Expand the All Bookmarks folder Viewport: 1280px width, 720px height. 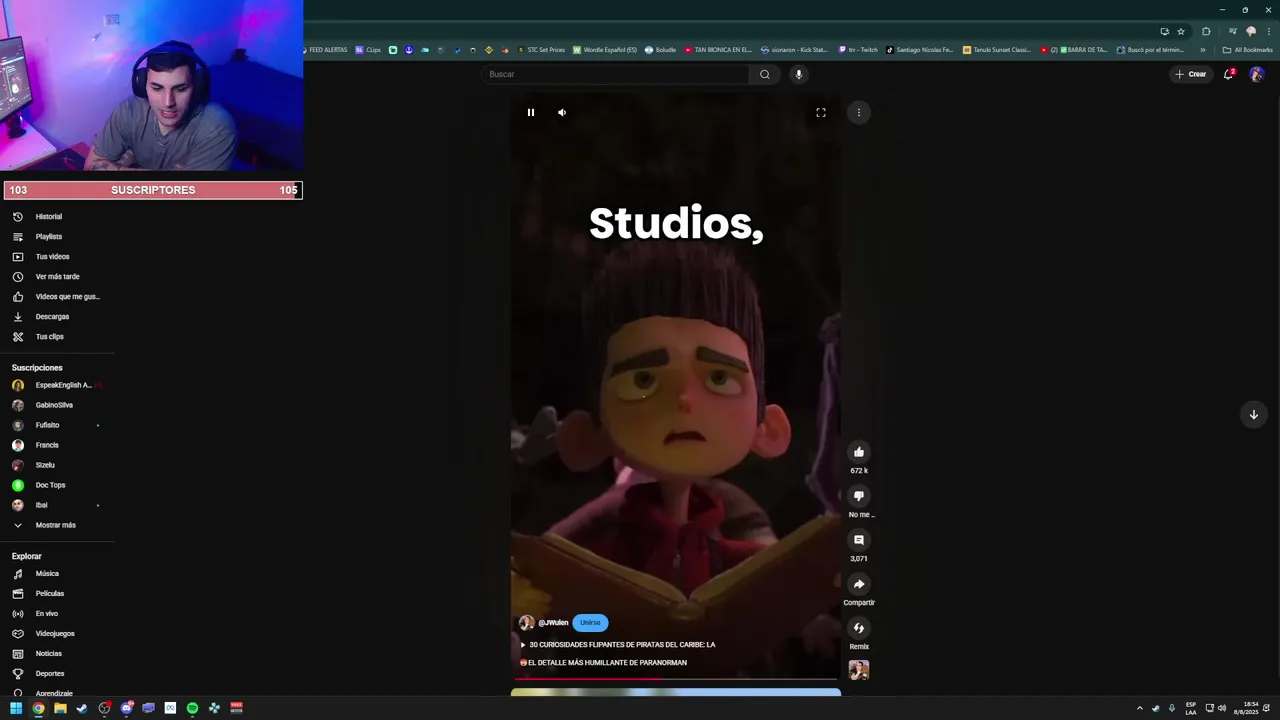point(1248,50)
